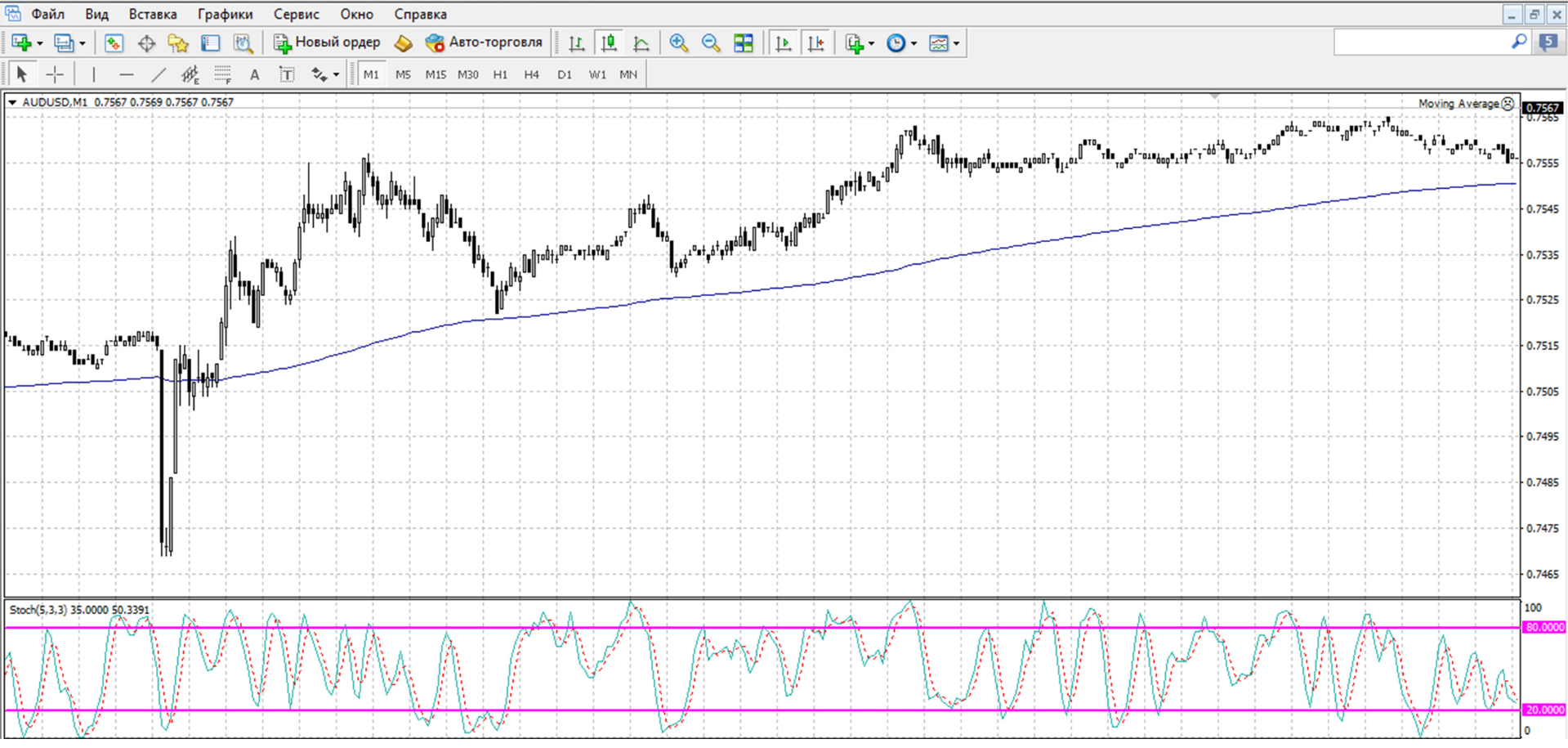Select the Crosshair tool
This screenshot has width=1568, height=748.
click(55, 74)
